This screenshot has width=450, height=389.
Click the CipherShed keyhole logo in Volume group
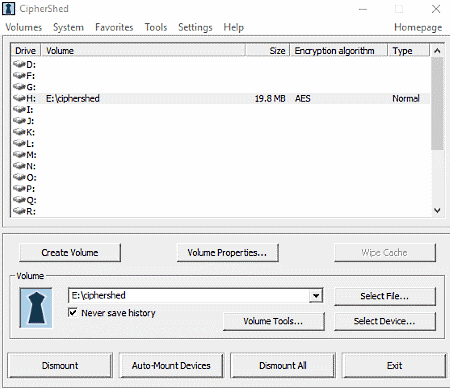click(x=36, y=308)
